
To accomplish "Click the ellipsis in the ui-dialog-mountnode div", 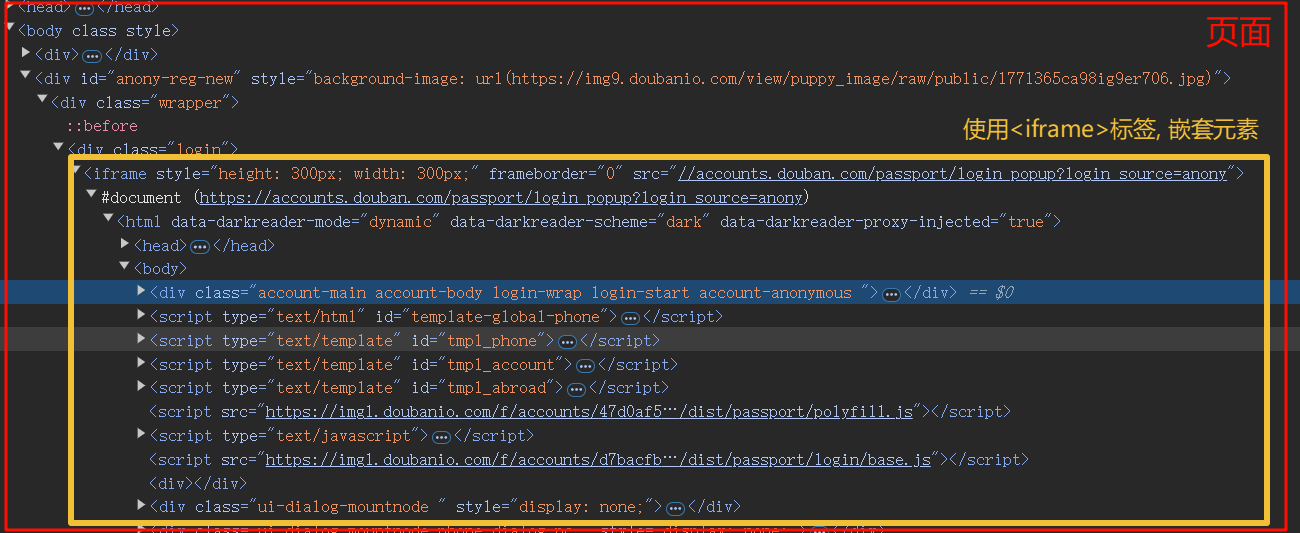I will pyautogui.click(x=675, y=508).
